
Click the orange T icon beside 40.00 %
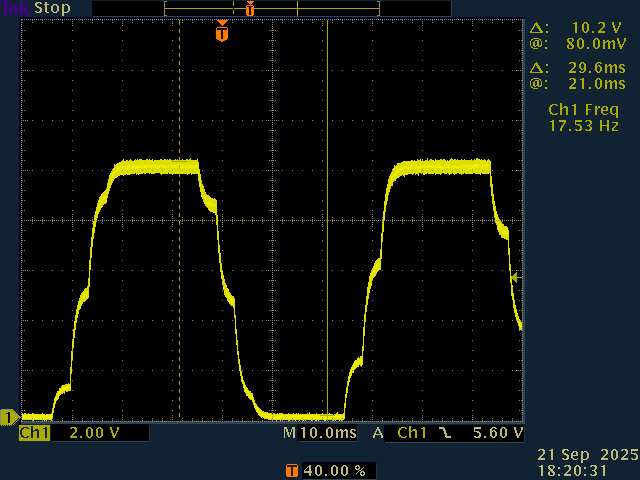(x=291, y=469)
